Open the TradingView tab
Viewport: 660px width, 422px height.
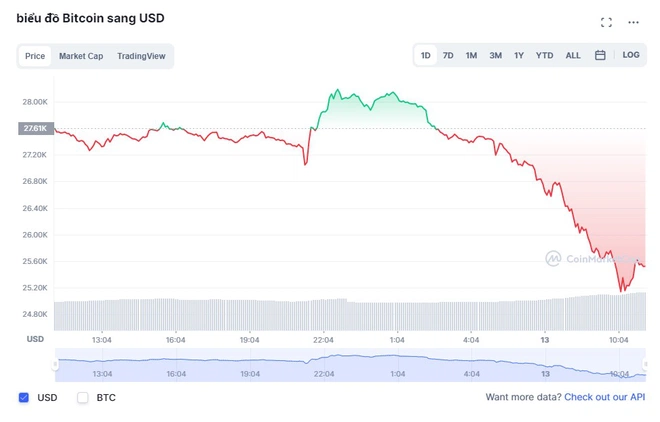point(141,56)
